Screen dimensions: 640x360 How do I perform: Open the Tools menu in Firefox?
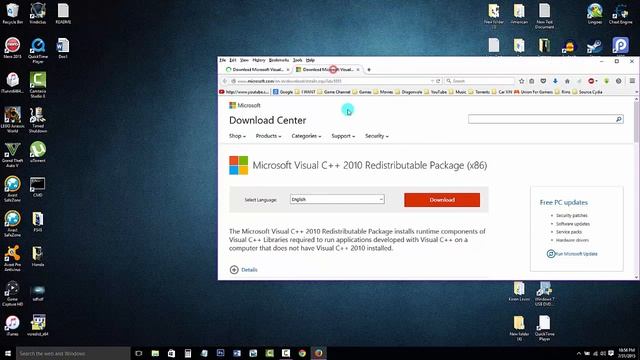[298, 60]
